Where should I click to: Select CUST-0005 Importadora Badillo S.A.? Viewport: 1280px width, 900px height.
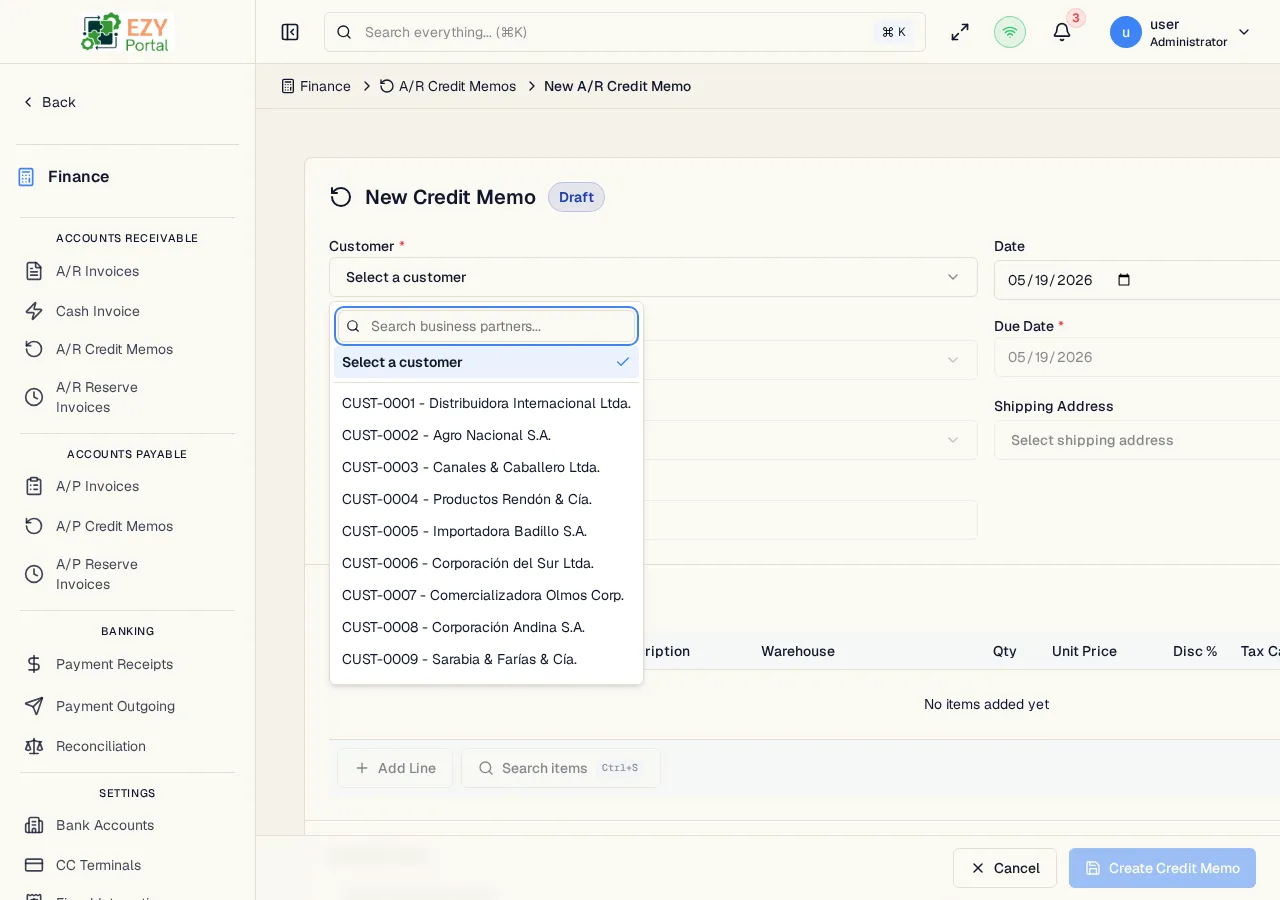[x=486, y=531]
